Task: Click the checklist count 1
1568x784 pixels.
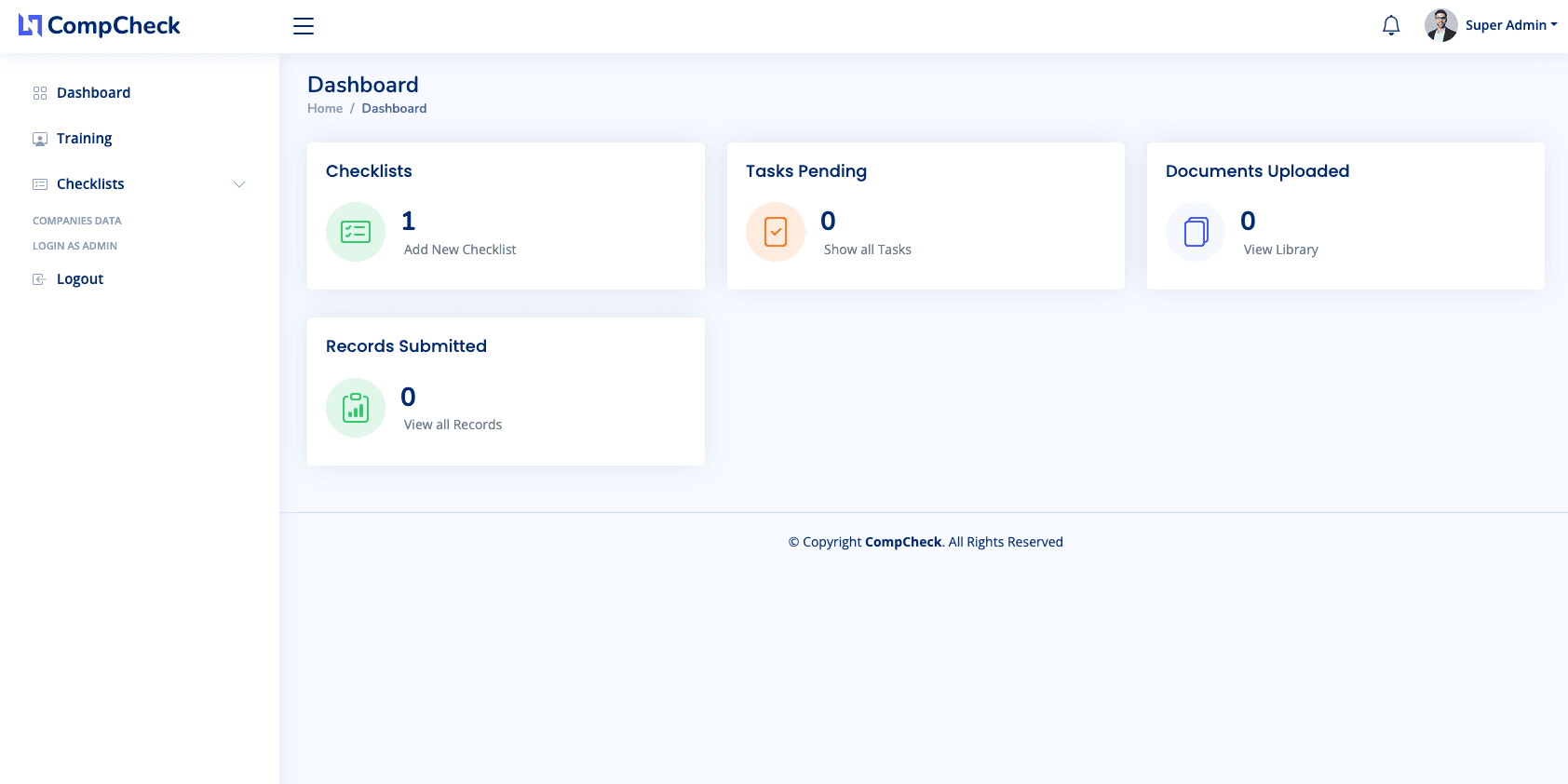Action: (x=409, y=221)
